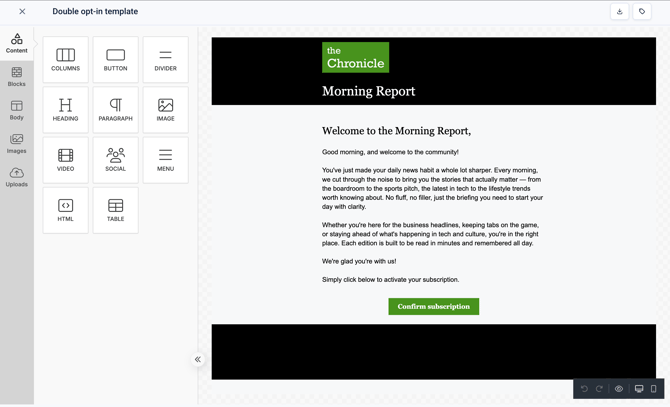Click 'Simply click below to activate' text
The width and height of the screenshot is (670, 407).
pyautogui.click(x=391, y=280)
